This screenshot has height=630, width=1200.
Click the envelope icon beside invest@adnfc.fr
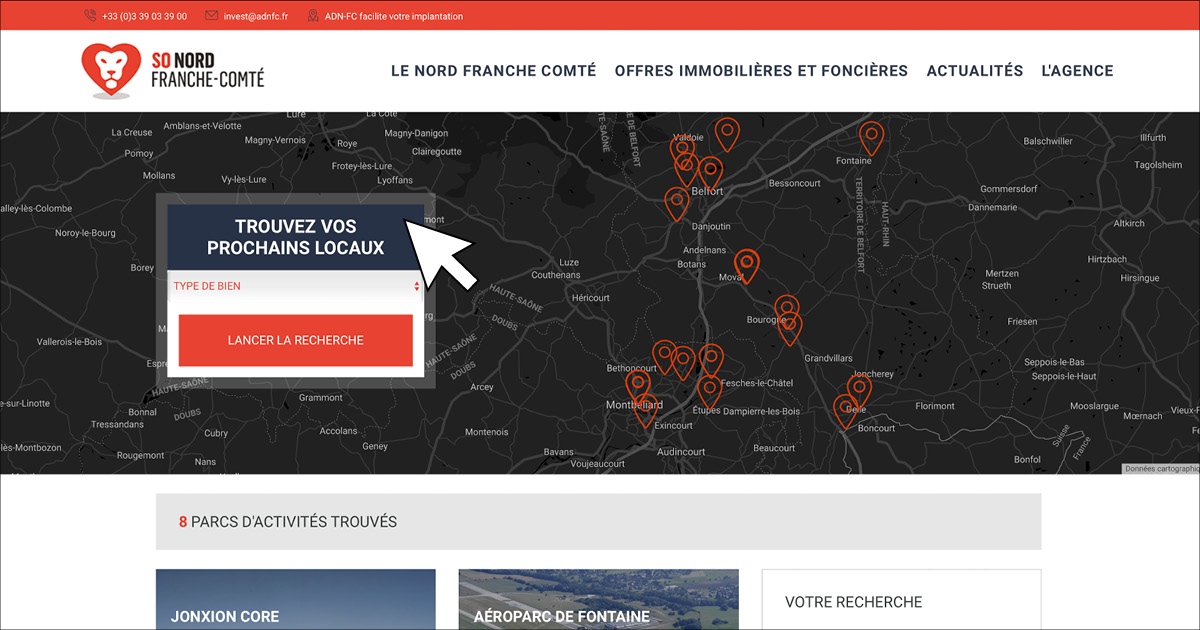211,16
